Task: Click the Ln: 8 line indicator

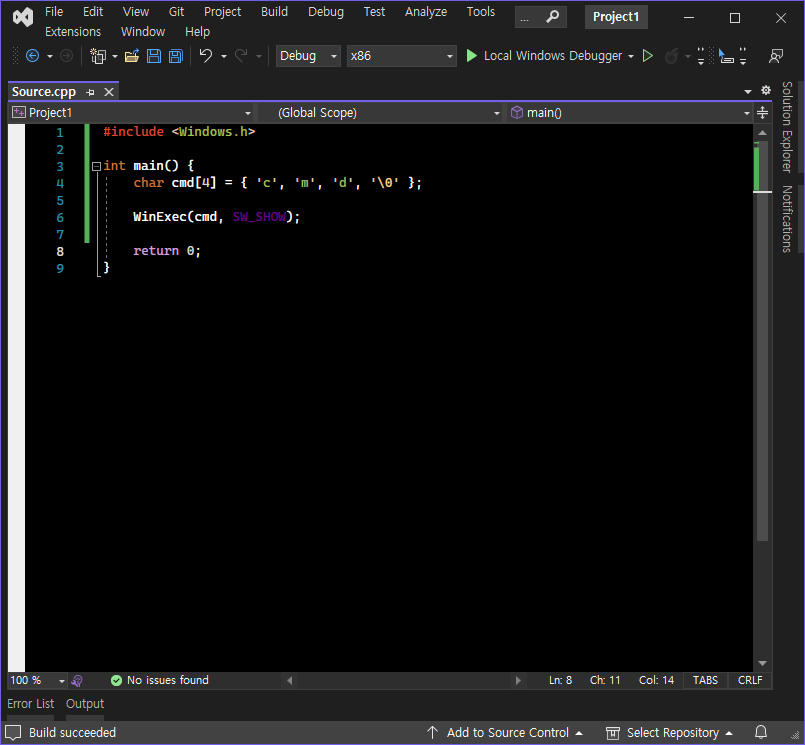Action: pos(561,680)
